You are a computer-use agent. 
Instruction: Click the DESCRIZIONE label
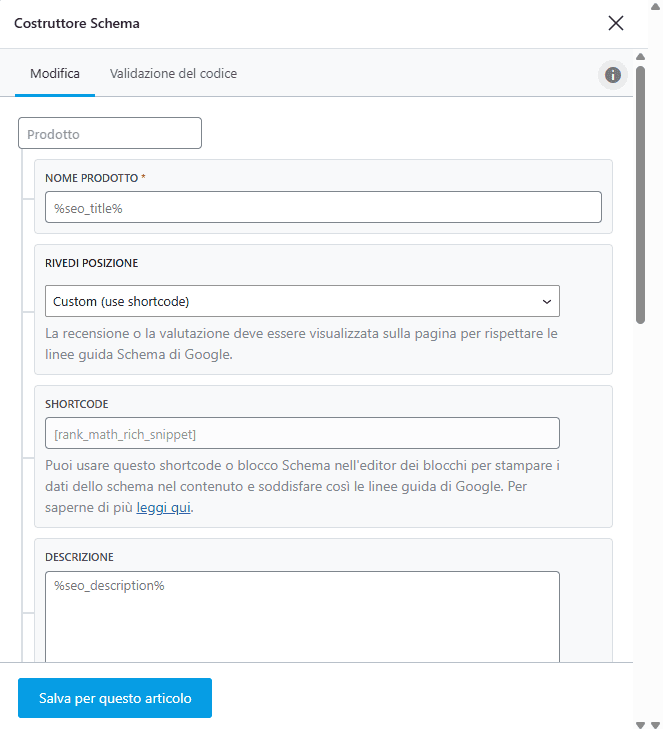(x=79, y=557)
